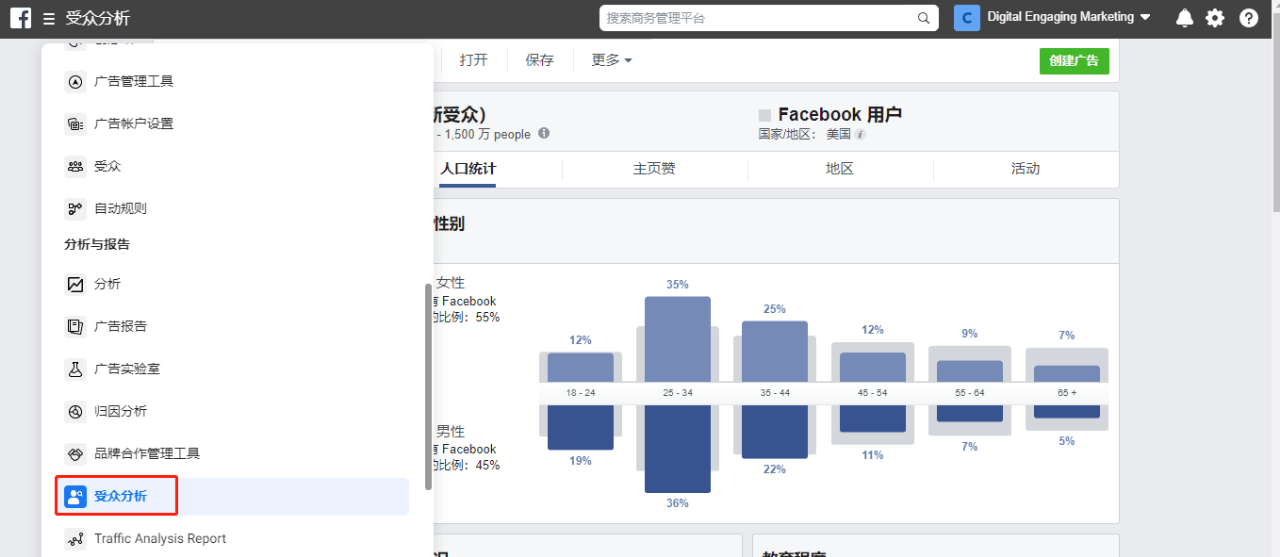Viewport: 1280px width, 557px height.
Task: Switch to the 地区 tab
Action: 839,169
